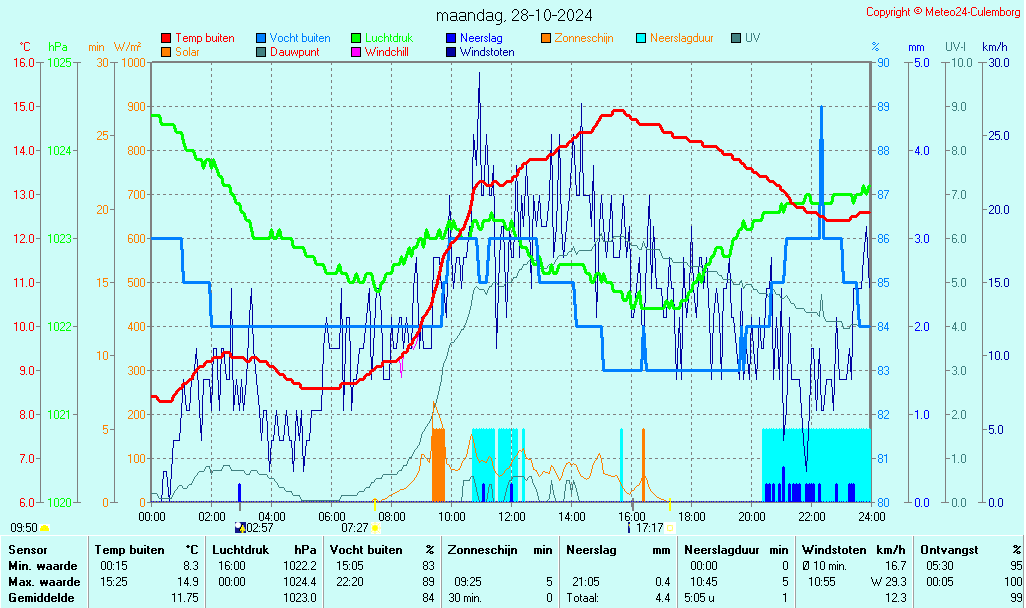Viewport: 1026px width, 608px height.
Task: Click the sunrise icon next to 07:27
Action: pos(376,528)
